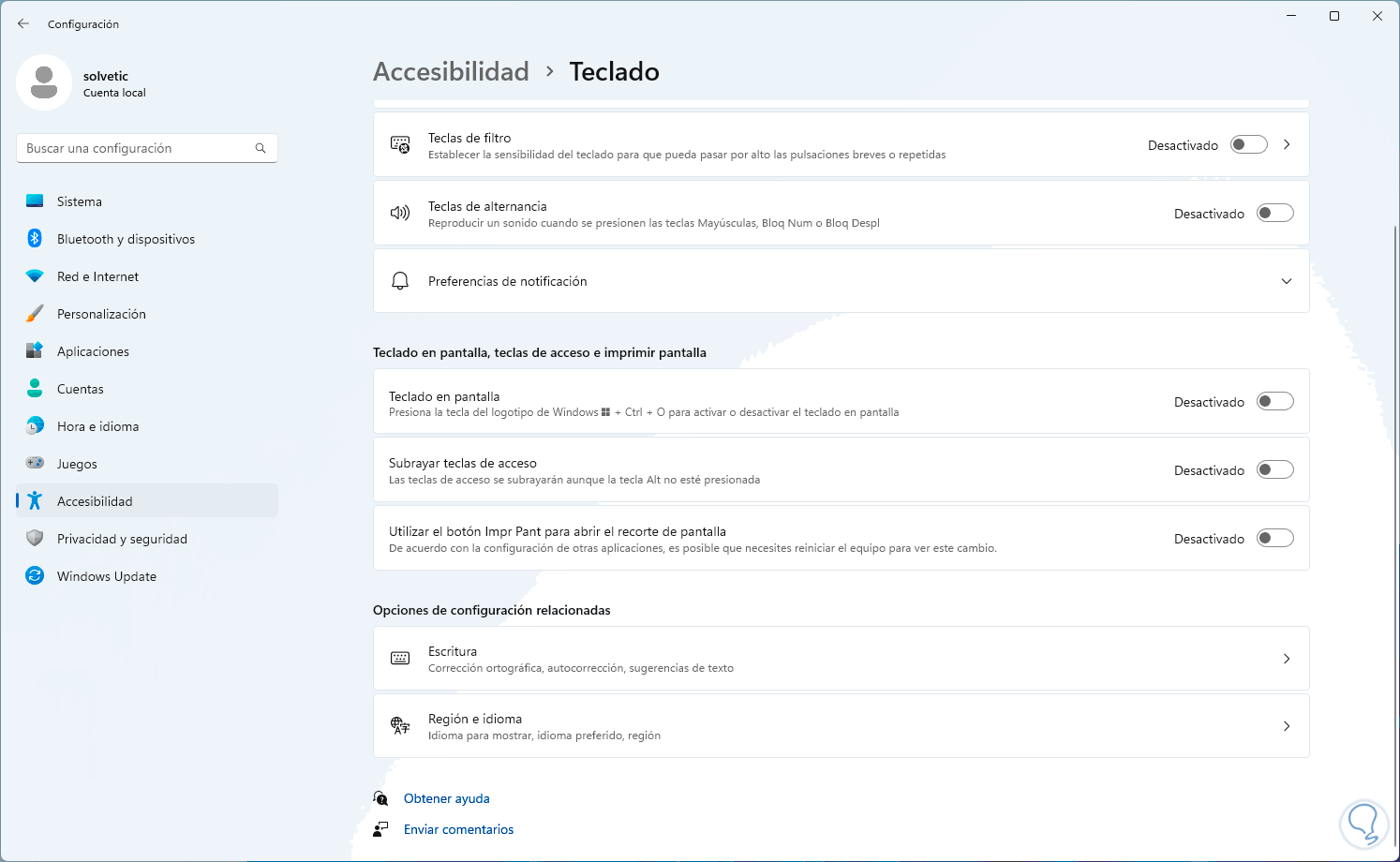Click the notification bell icon
The height and width of the screenshot is (862, 1400).
tap(400, 281)
